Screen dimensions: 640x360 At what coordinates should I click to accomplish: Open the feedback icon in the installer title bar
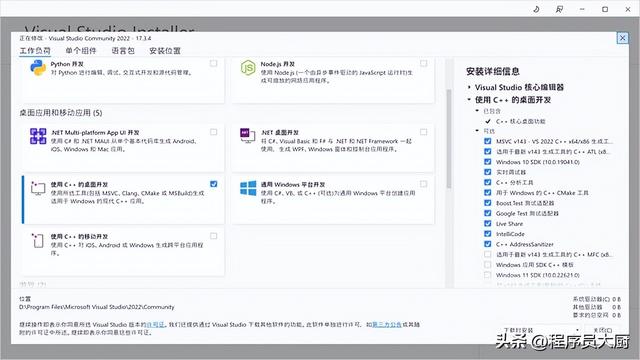(559, 9)
